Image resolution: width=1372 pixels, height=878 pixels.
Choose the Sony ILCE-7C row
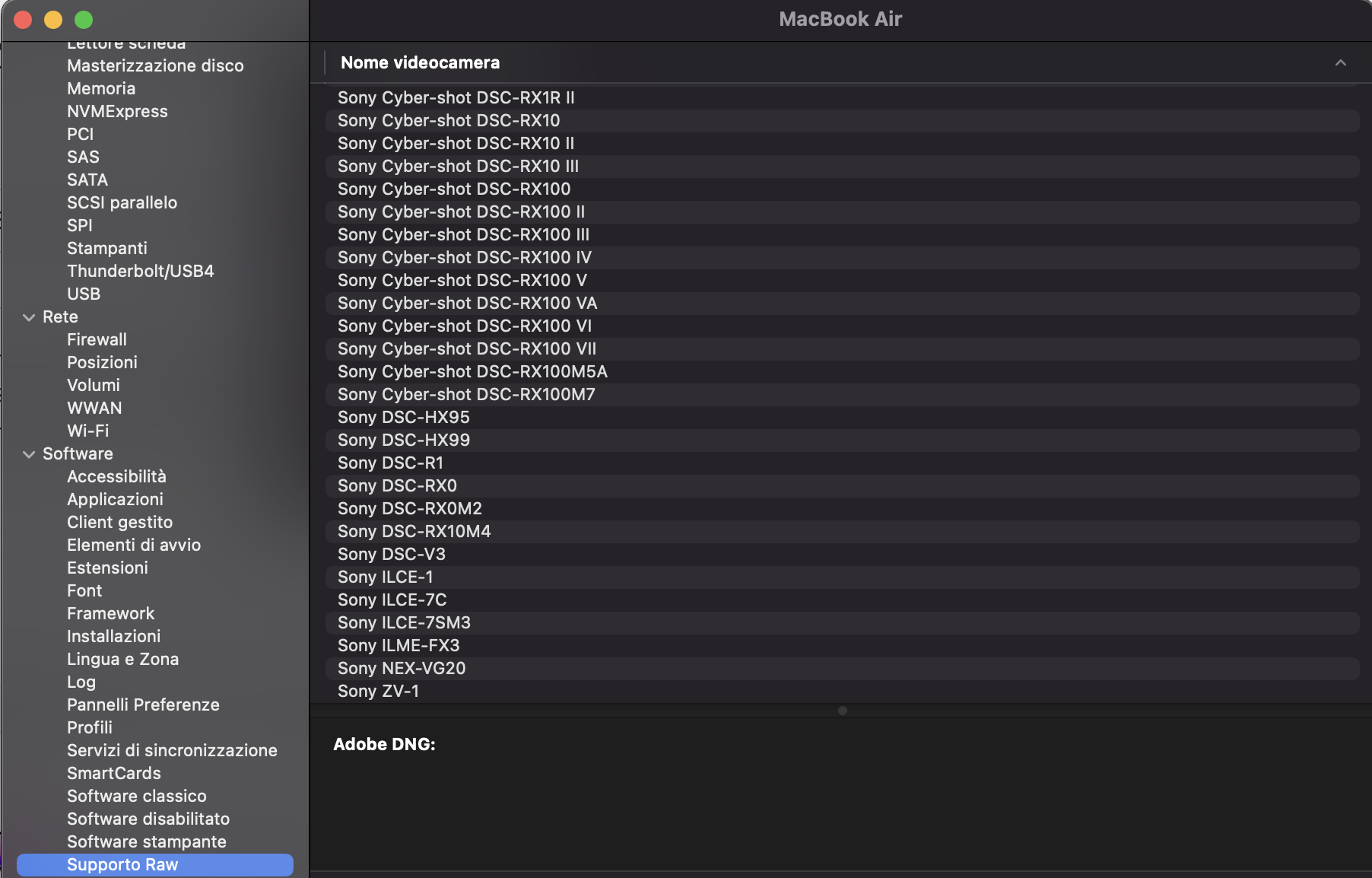[x=842, y=600]
